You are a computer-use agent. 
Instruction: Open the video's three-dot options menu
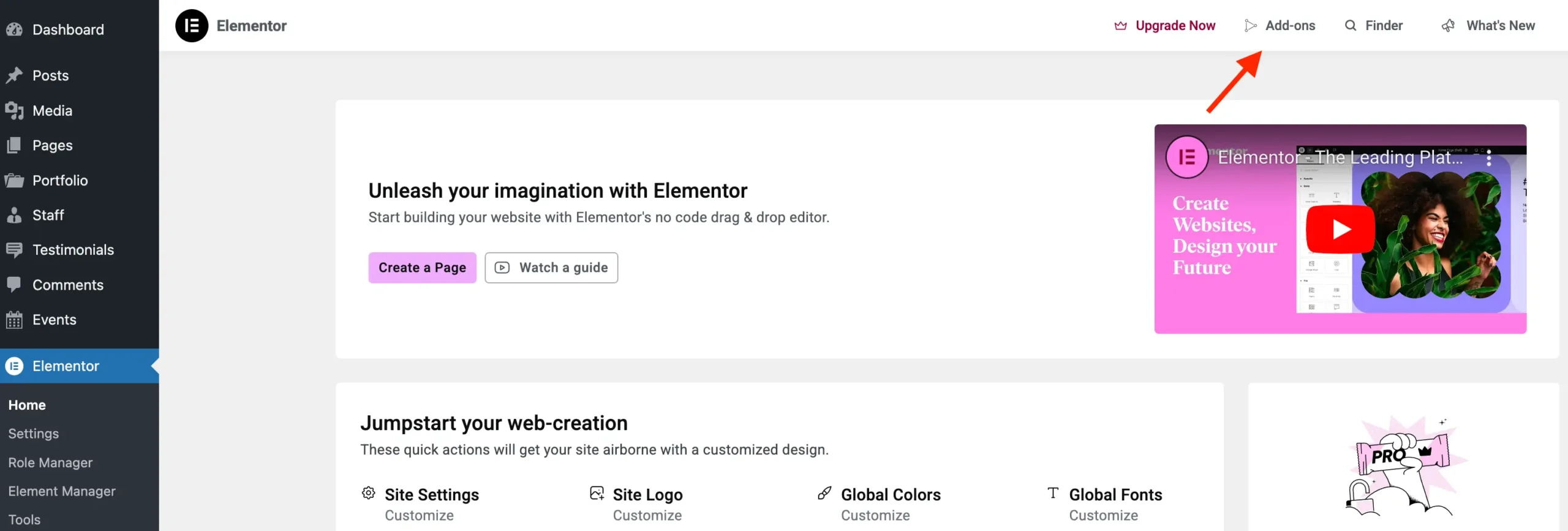(x=1489, y=157)
